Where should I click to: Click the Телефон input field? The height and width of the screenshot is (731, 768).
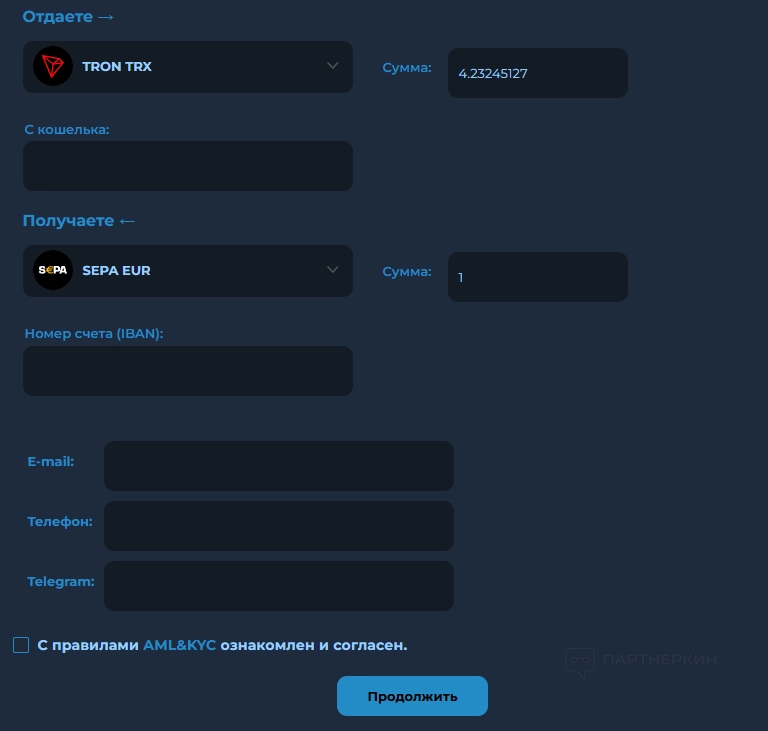tap(279, 526)
